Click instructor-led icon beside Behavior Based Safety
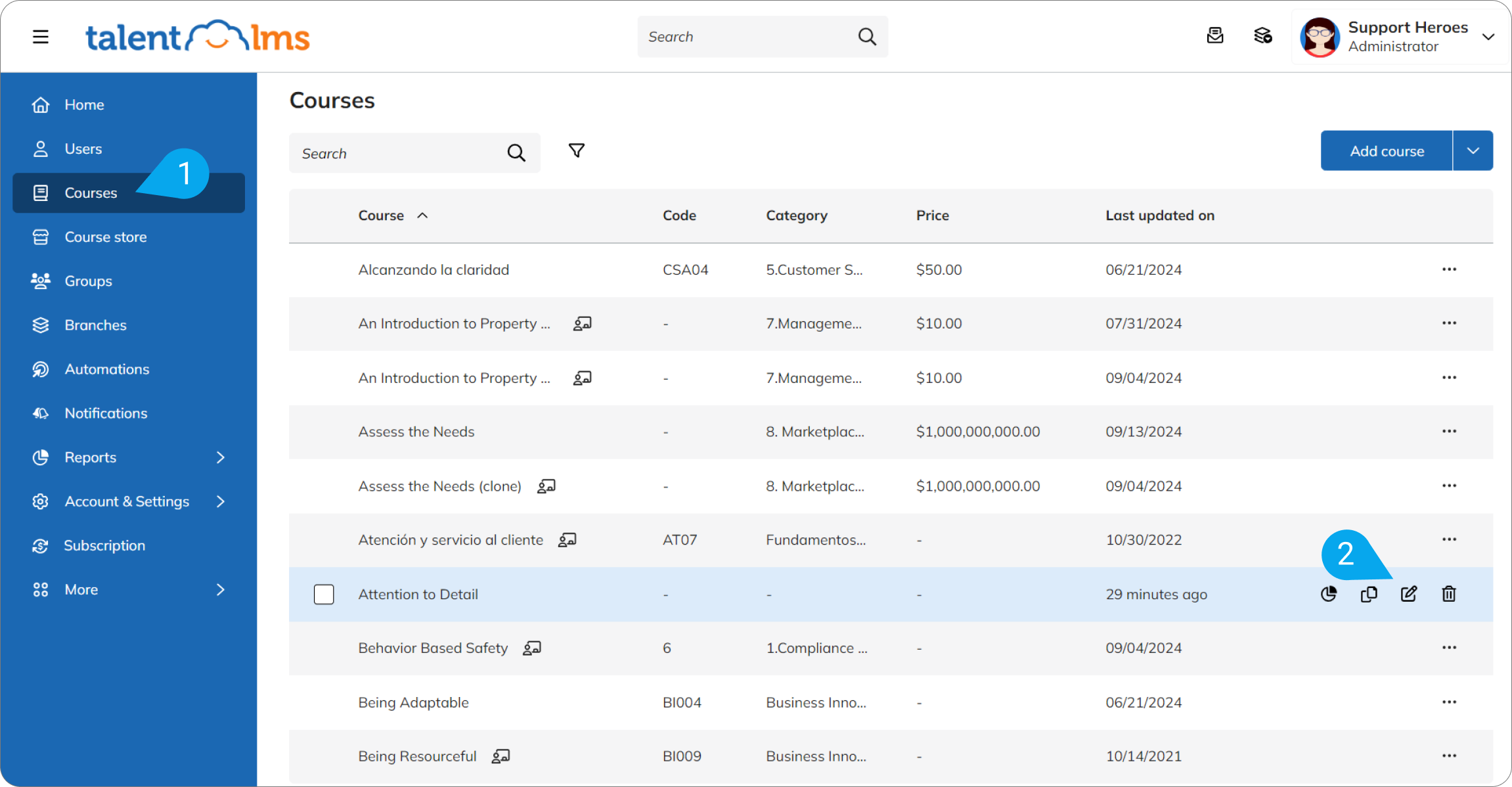The height and width of the screenshot is (787, 1512). pos(532,648)
